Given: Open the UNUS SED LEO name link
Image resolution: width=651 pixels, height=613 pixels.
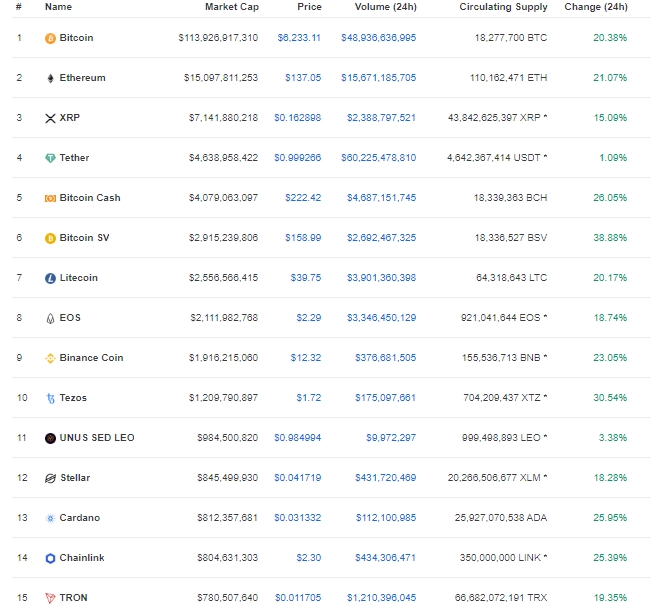Looking at the screenshot, I should (97, 438).
